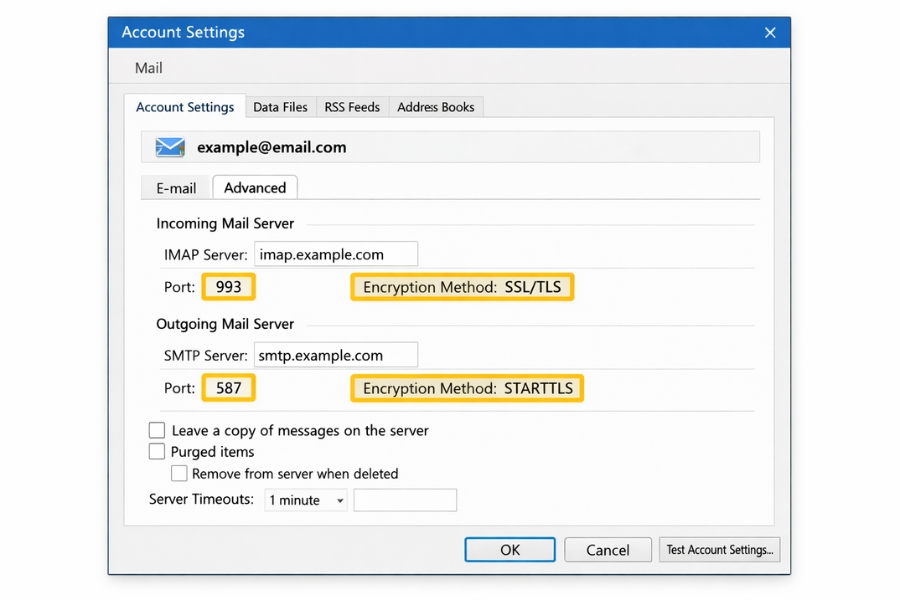The height and width of the screenshot is (600, 900).
Task: Switch to the Data Files tab
Action: pos(280,106)
